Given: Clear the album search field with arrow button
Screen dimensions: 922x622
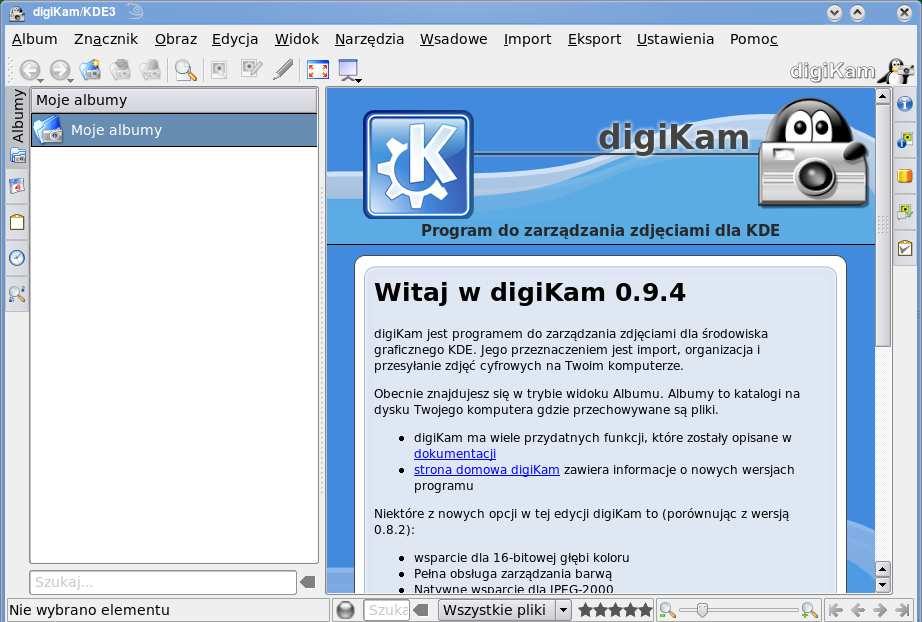Looking at the screenshot, I should tap(308, 582).
